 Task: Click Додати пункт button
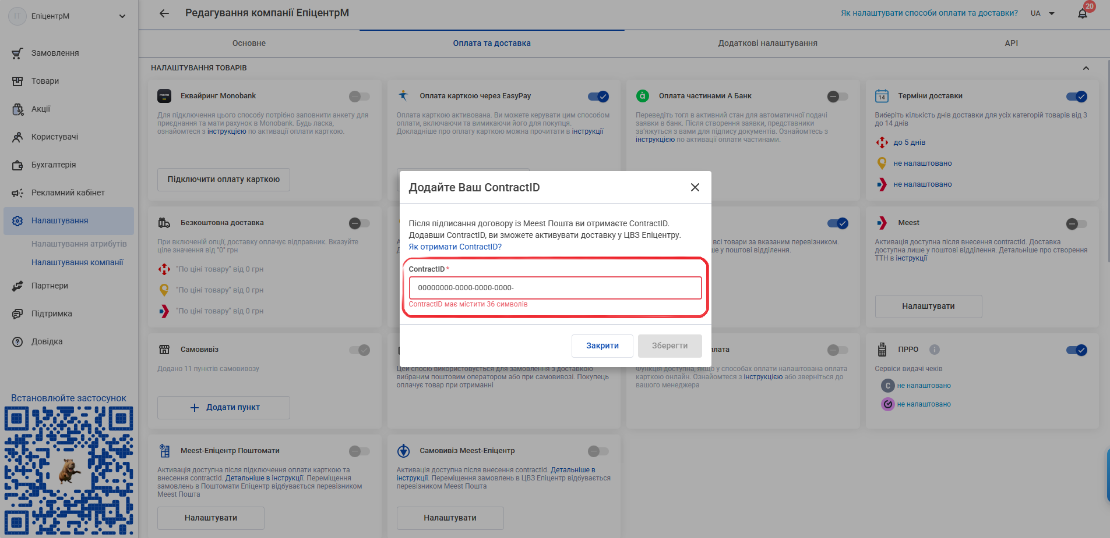224,408
